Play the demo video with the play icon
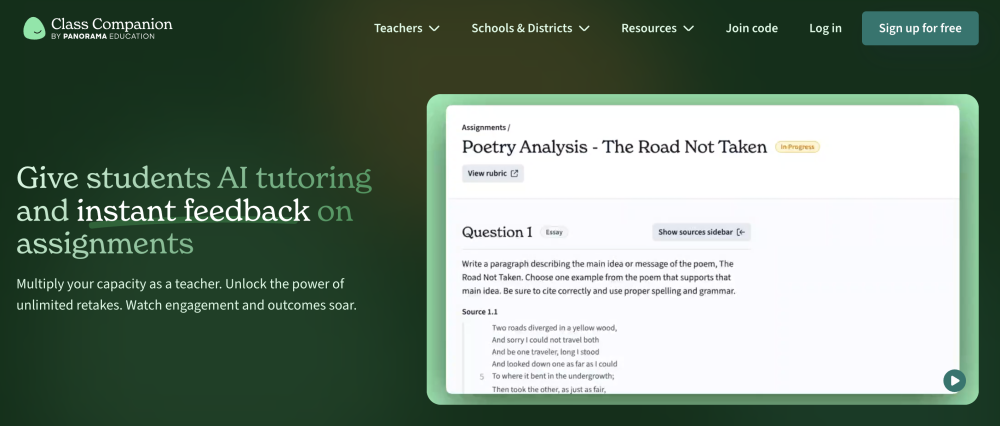Viewport: 1000px width, 426px height. tap(954, 381)
